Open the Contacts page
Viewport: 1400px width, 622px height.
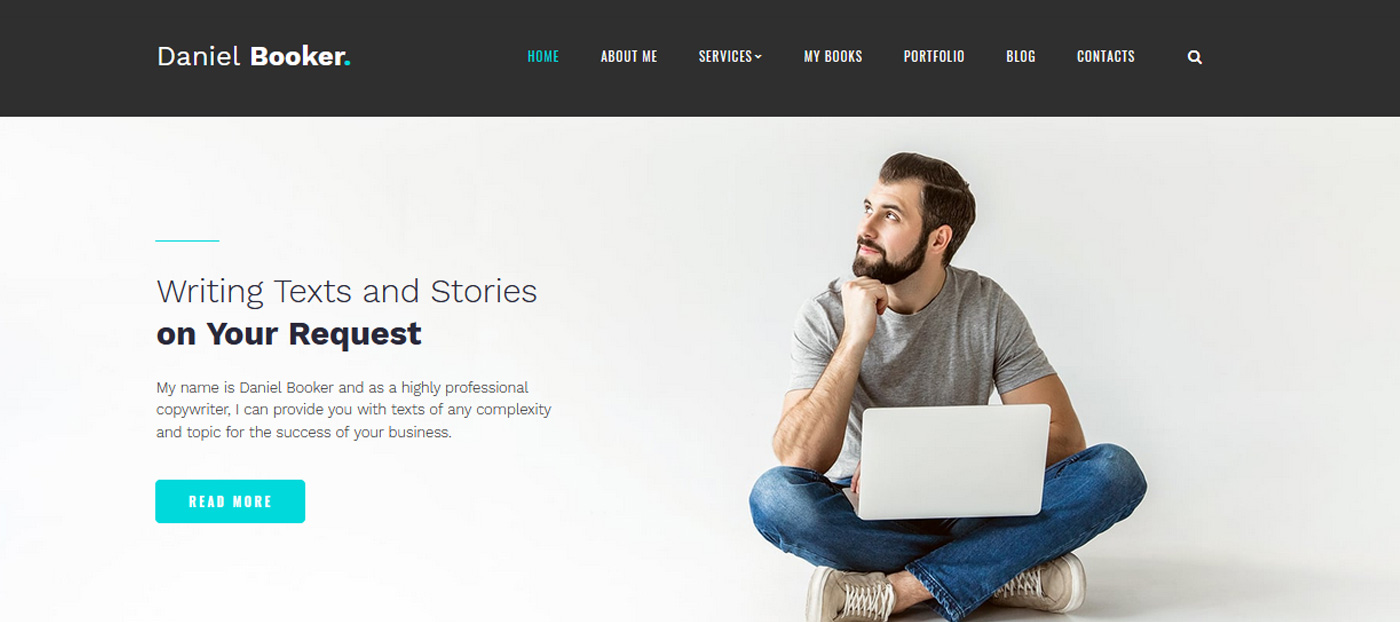[1106, 57]
